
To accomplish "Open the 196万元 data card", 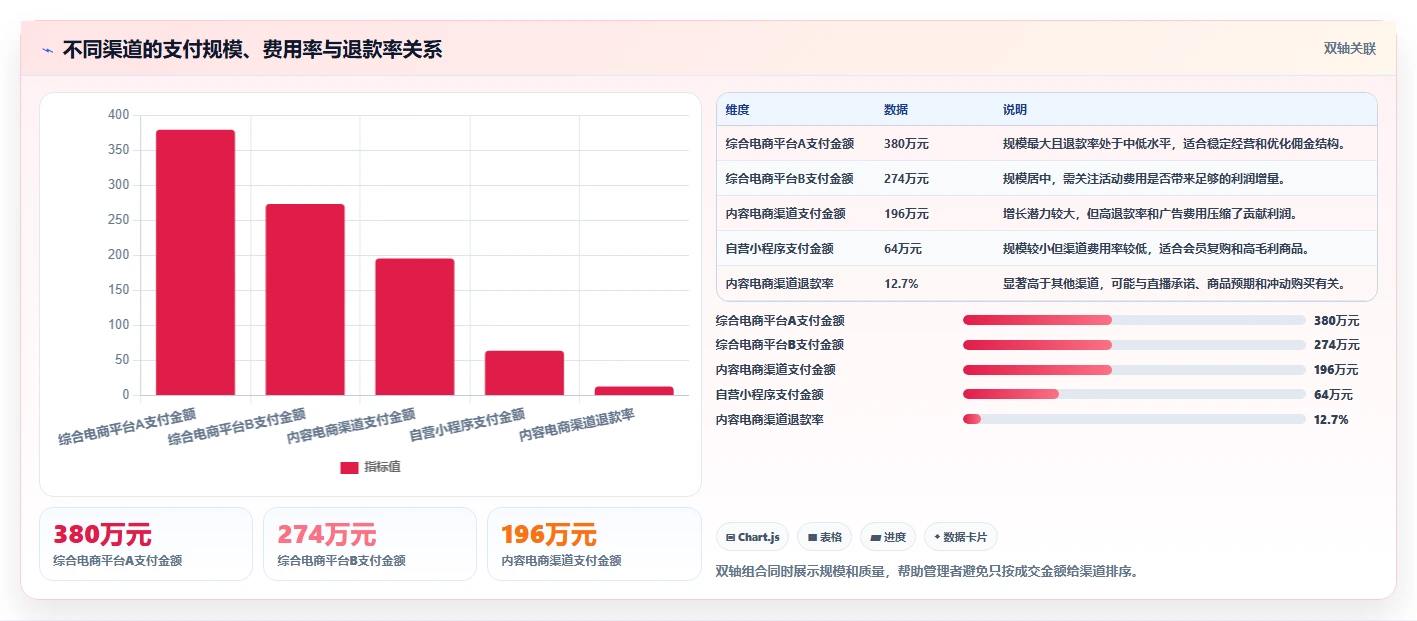I will click(x=594, y=544).
